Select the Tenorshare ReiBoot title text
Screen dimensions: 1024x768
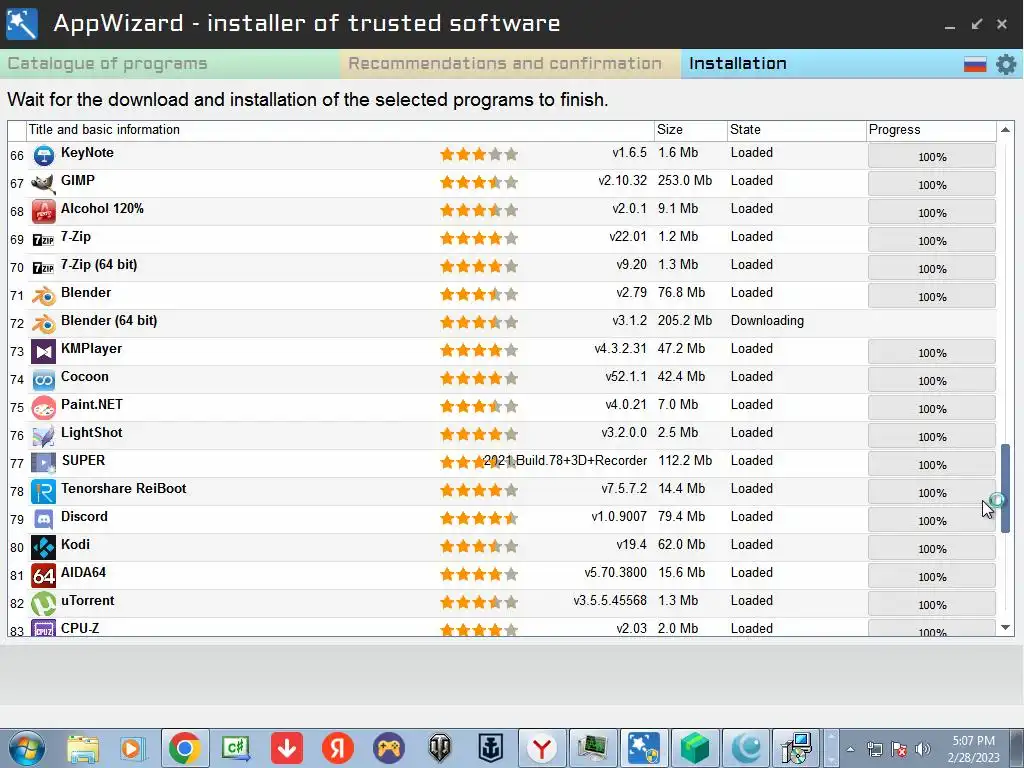pos(123,488)
